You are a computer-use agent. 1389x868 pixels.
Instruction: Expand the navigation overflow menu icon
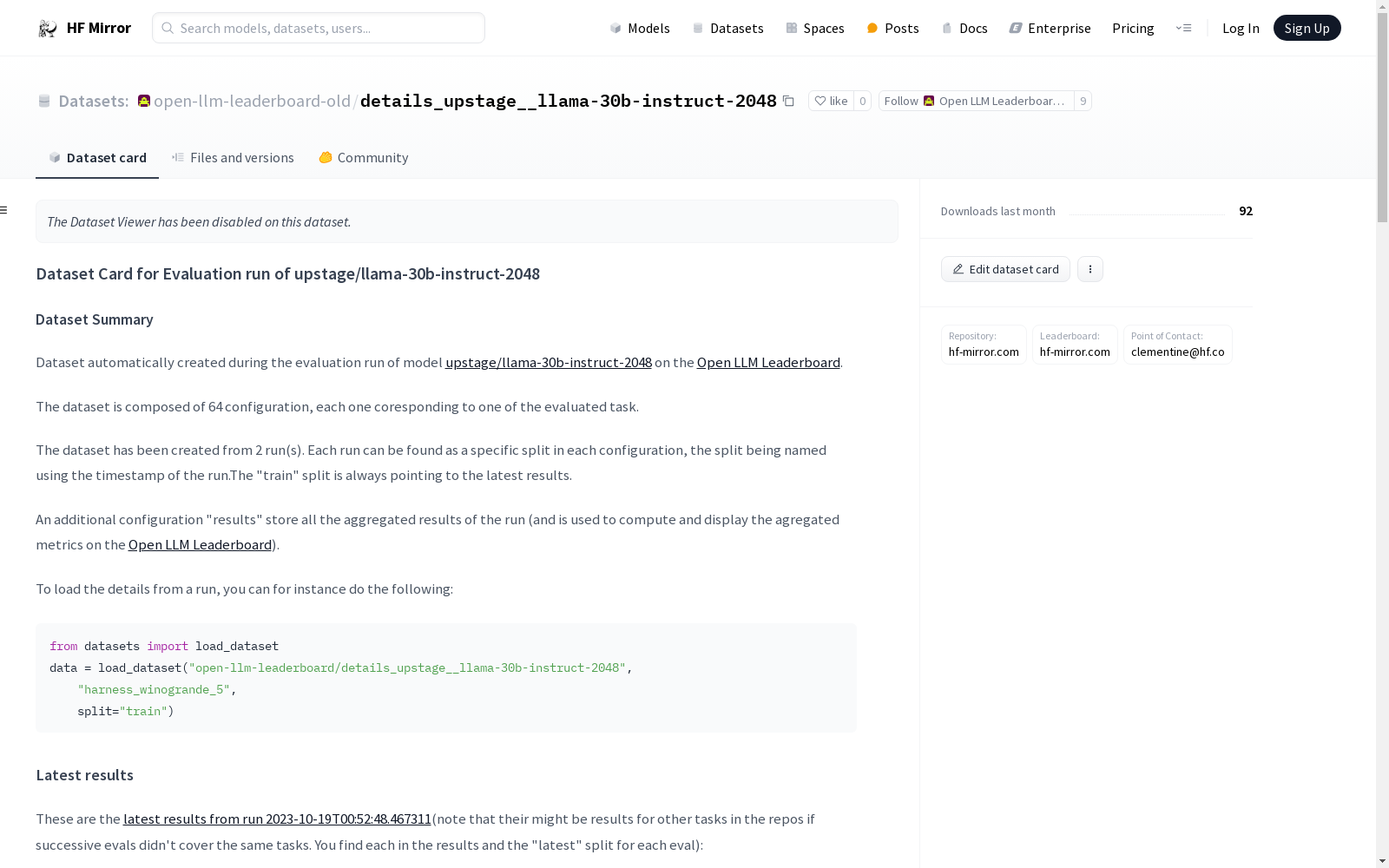(x=1183, y=28)
